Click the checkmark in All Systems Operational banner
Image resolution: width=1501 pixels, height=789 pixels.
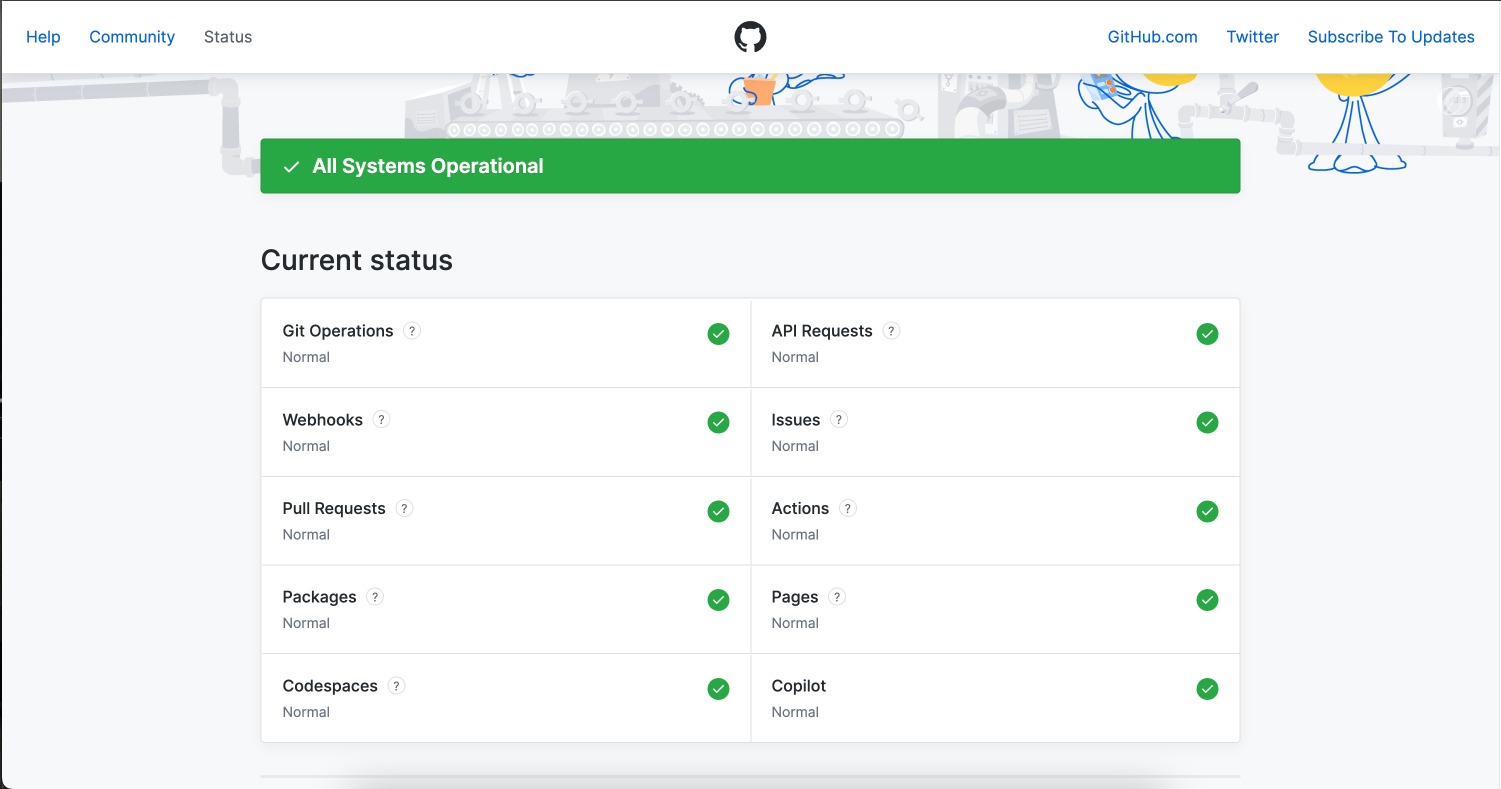291,167
